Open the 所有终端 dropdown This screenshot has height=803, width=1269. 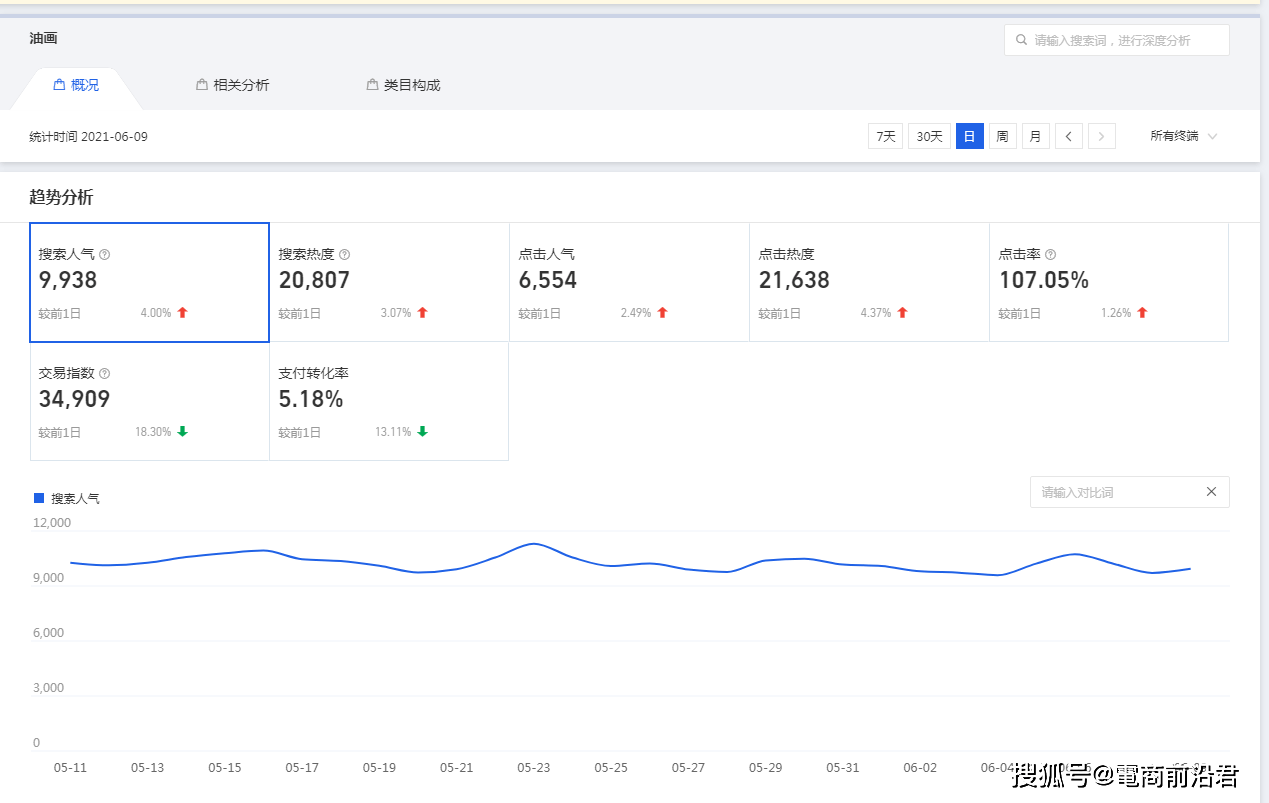click(1183, 136)
